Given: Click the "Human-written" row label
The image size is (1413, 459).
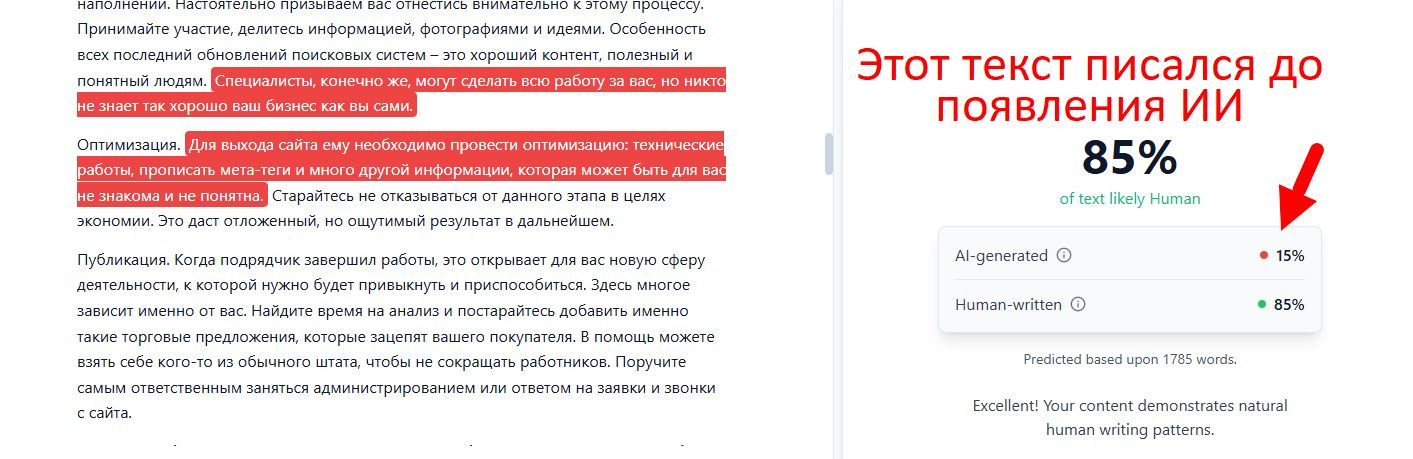Looking at the screenshot, I should point(1008,304).
